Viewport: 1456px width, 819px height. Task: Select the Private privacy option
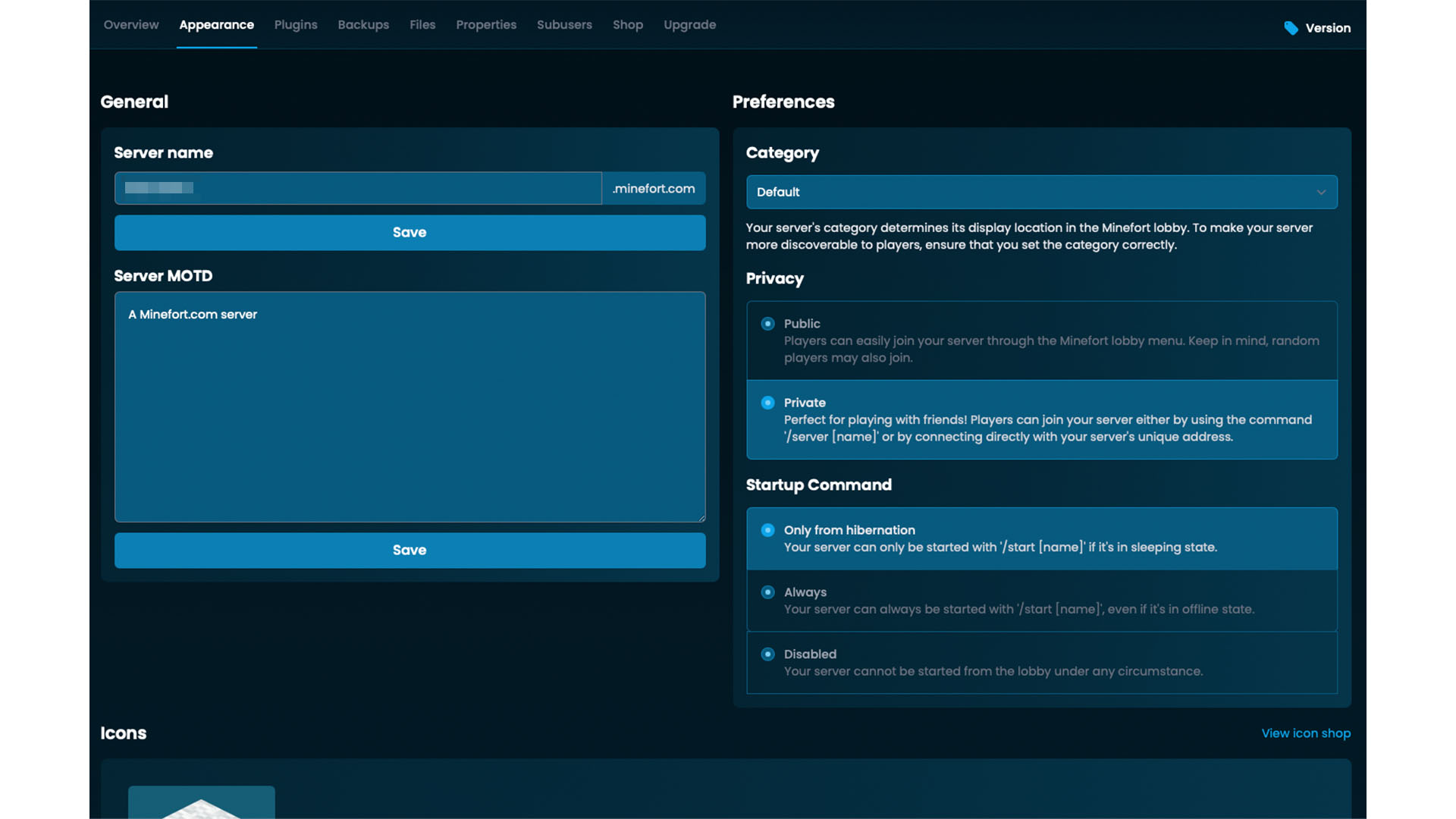click(x=1041, y=419)
